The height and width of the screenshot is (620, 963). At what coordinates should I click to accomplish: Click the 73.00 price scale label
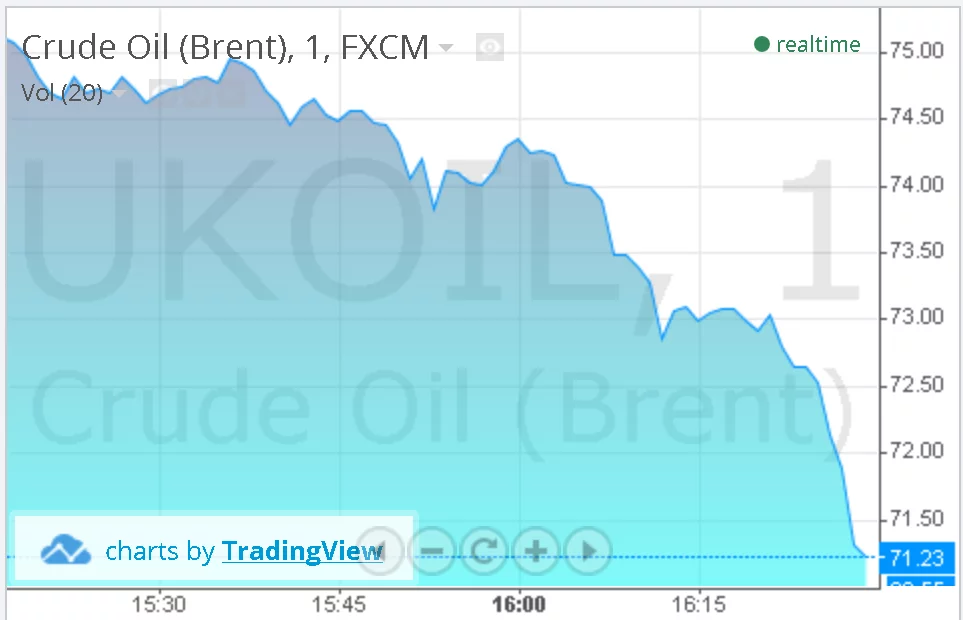(917, 317)
